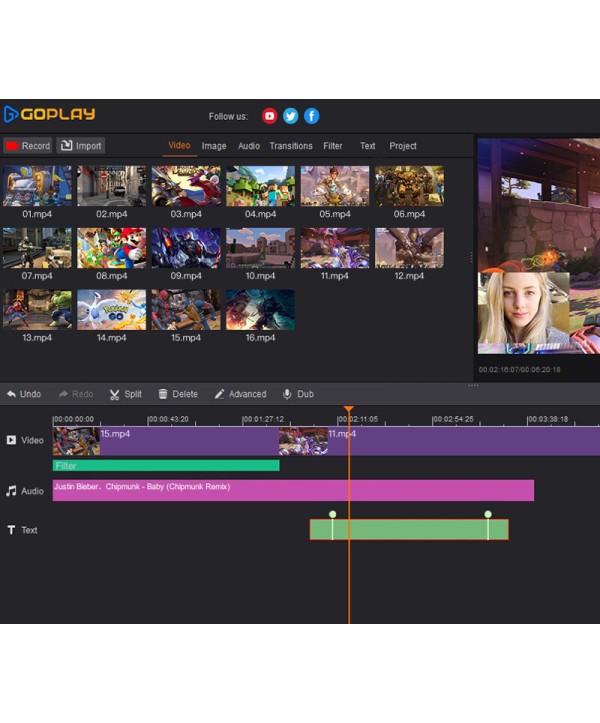Open the GoPlay YouTube channel icon
600x723 pixels.
tap(269, 116)
